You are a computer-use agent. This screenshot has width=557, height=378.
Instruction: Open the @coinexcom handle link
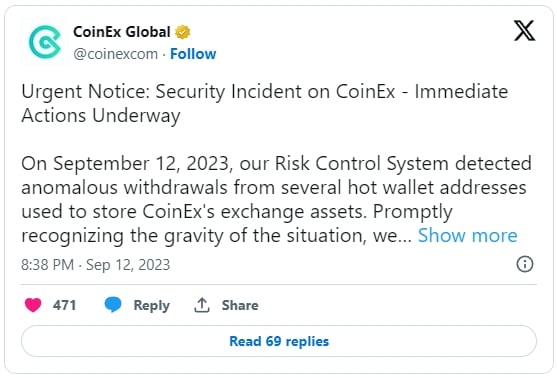115,54
